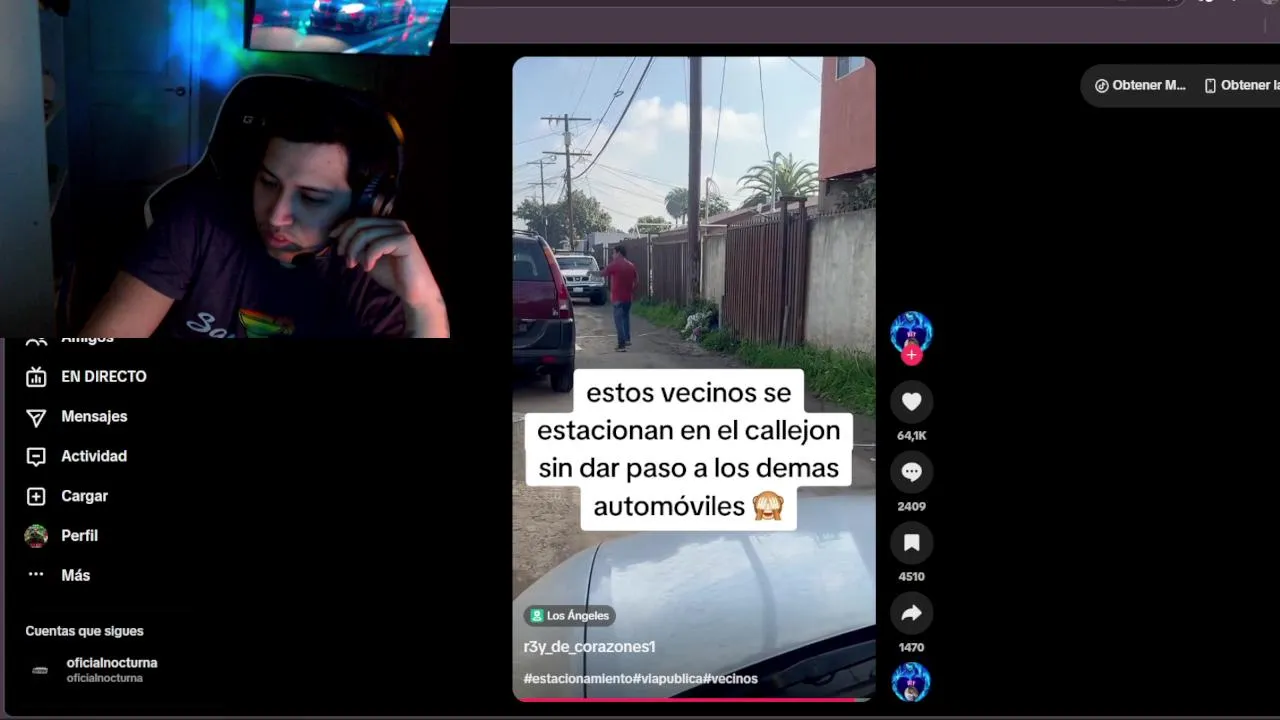The image size is (1280, 720).
Task: Open #estacionamiento hashtag
Action: [x=578, y=679]
